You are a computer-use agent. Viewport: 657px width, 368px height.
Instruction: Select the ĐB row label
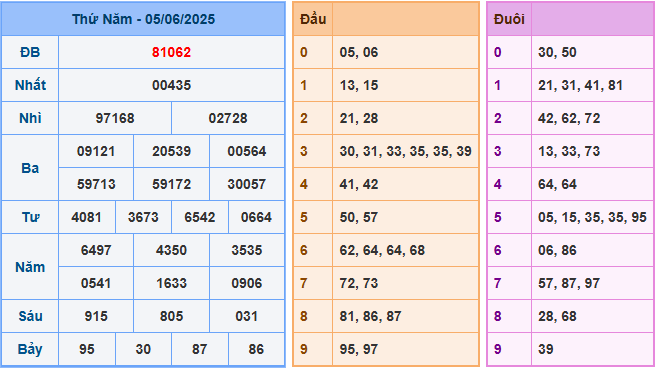coord(30,52)
